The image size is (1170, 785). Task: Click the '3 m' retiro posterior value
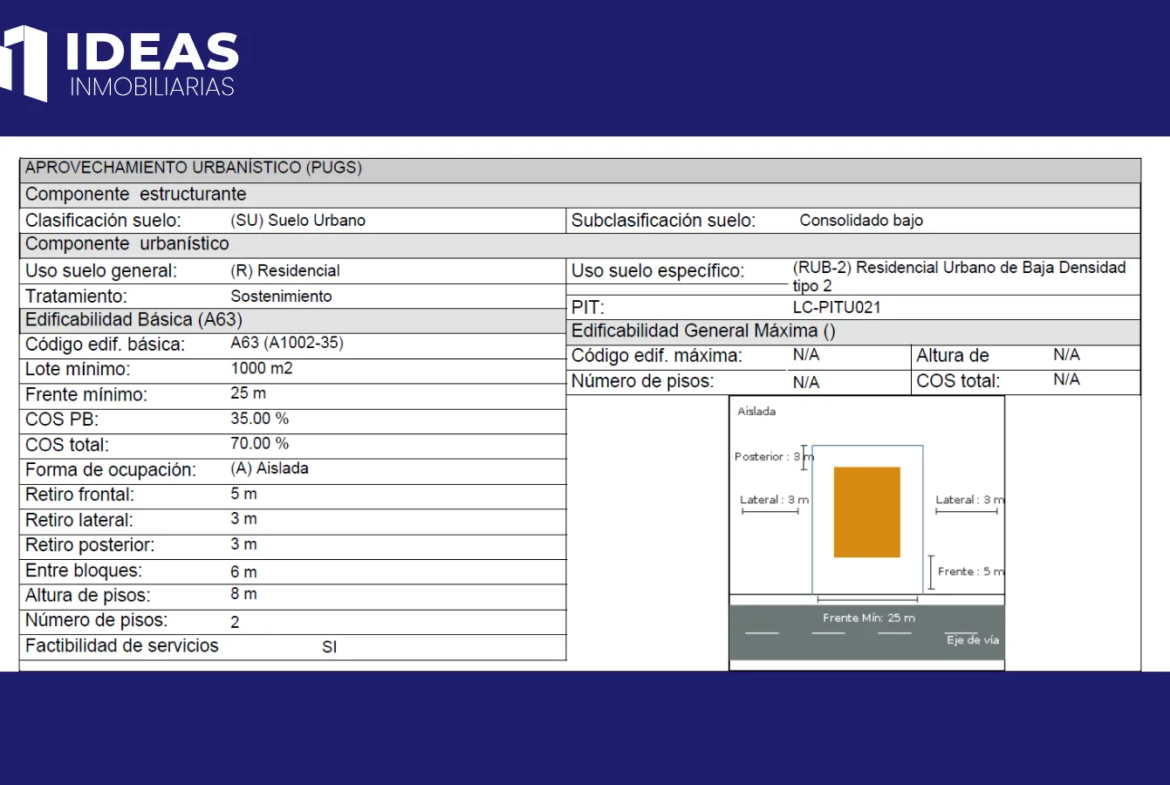tap(243, 544)
